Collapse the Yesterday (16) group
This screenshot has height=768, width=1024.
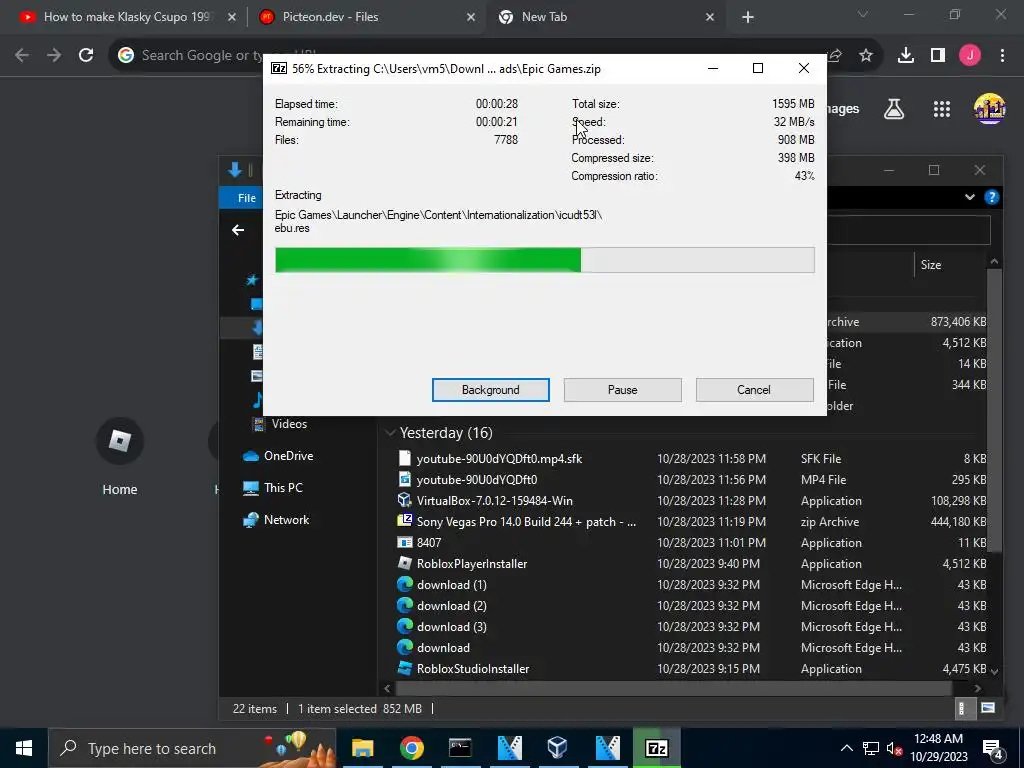point(390,433)
